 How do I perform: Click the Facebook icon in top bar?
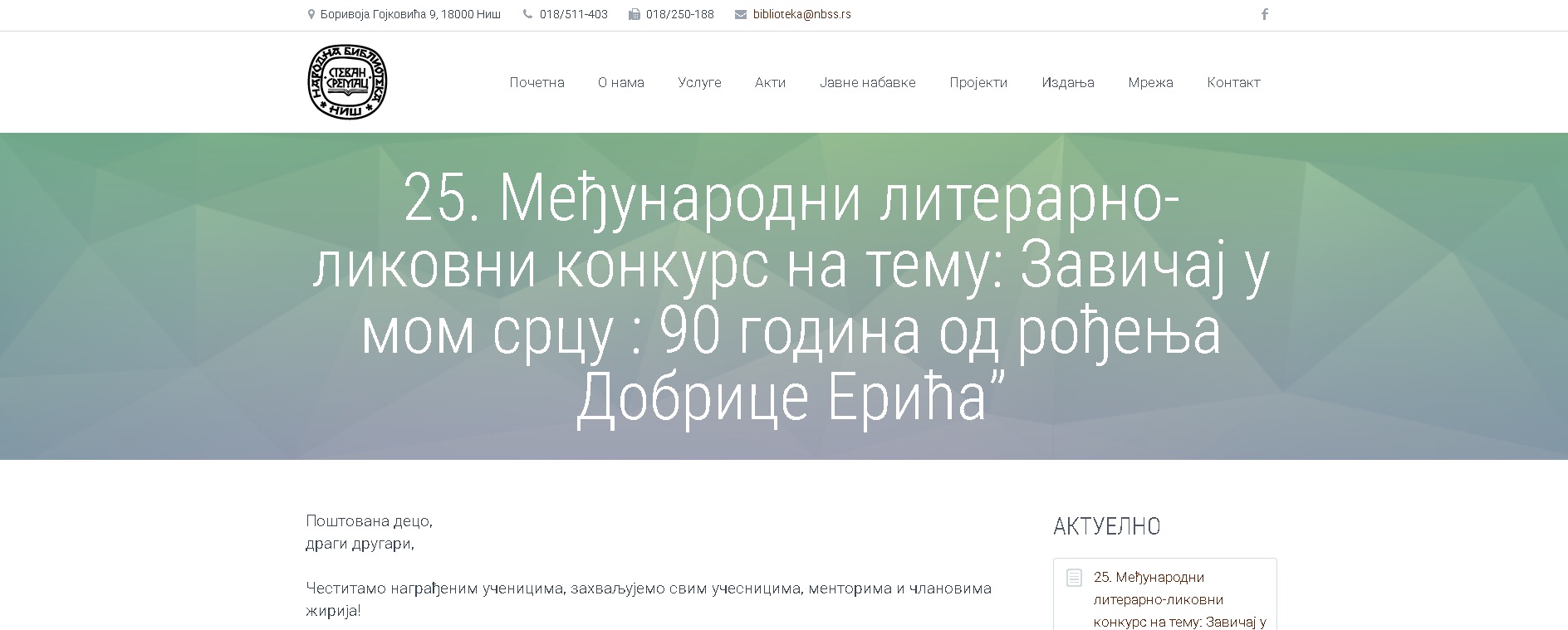click(x=1264, y=14)
